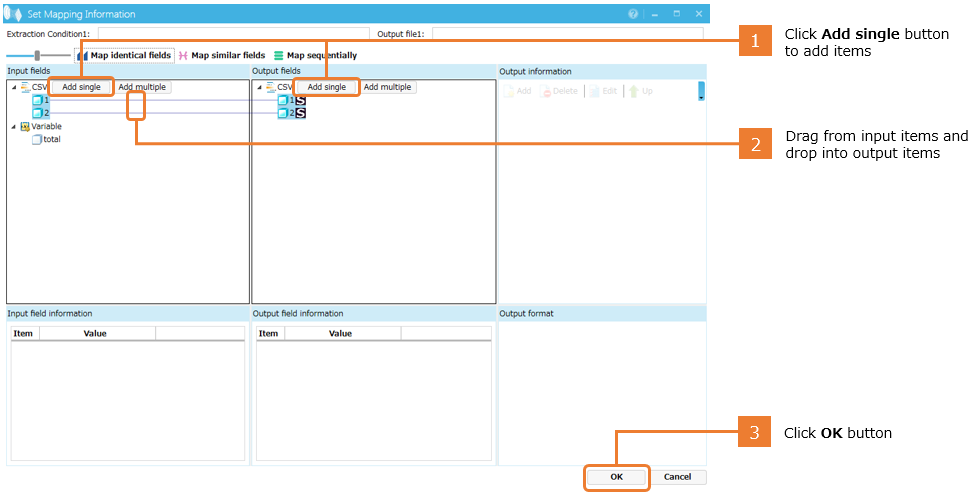
Task: Select input field item 2 icon
Action: 37,113
